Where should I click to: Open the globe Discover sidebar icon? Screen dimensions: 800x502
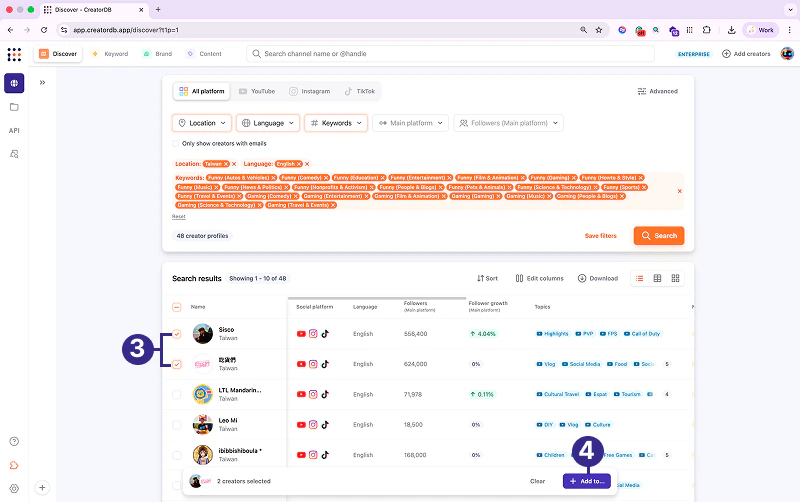coord(14,83)
